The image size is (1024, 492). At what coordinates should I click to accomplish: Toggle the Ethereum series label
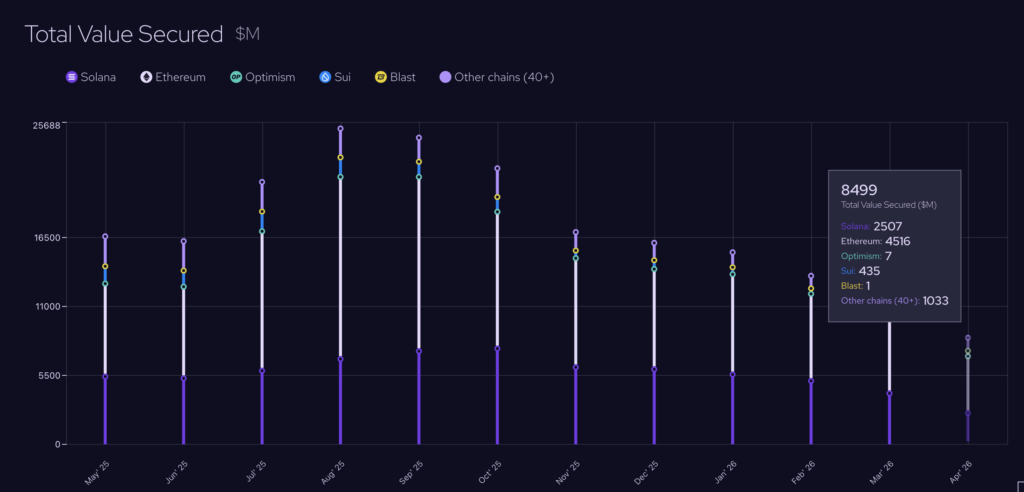[180, 77]
